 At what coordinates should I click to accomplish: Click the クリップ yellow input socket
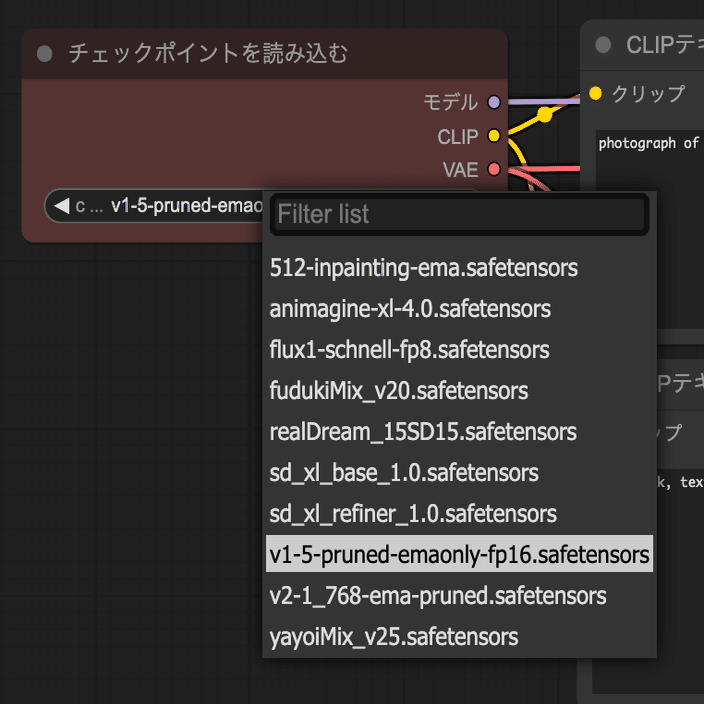pyautogui.click(x=595, y=93)
